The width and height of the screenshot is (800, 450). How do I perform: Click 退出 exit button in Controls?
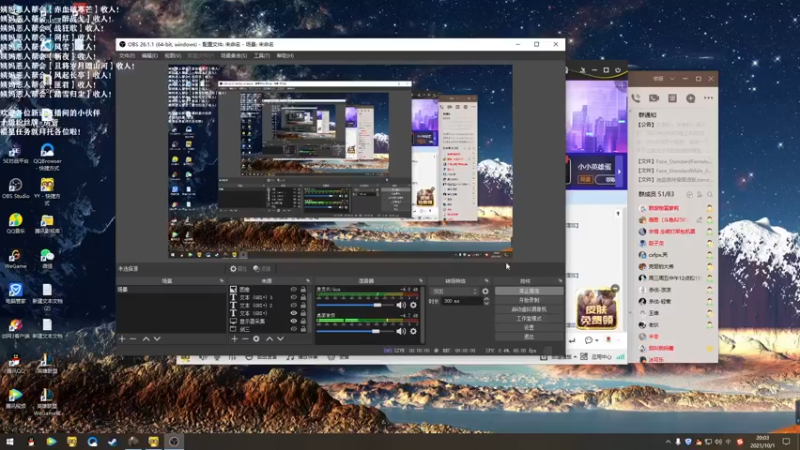pos(529,337)
